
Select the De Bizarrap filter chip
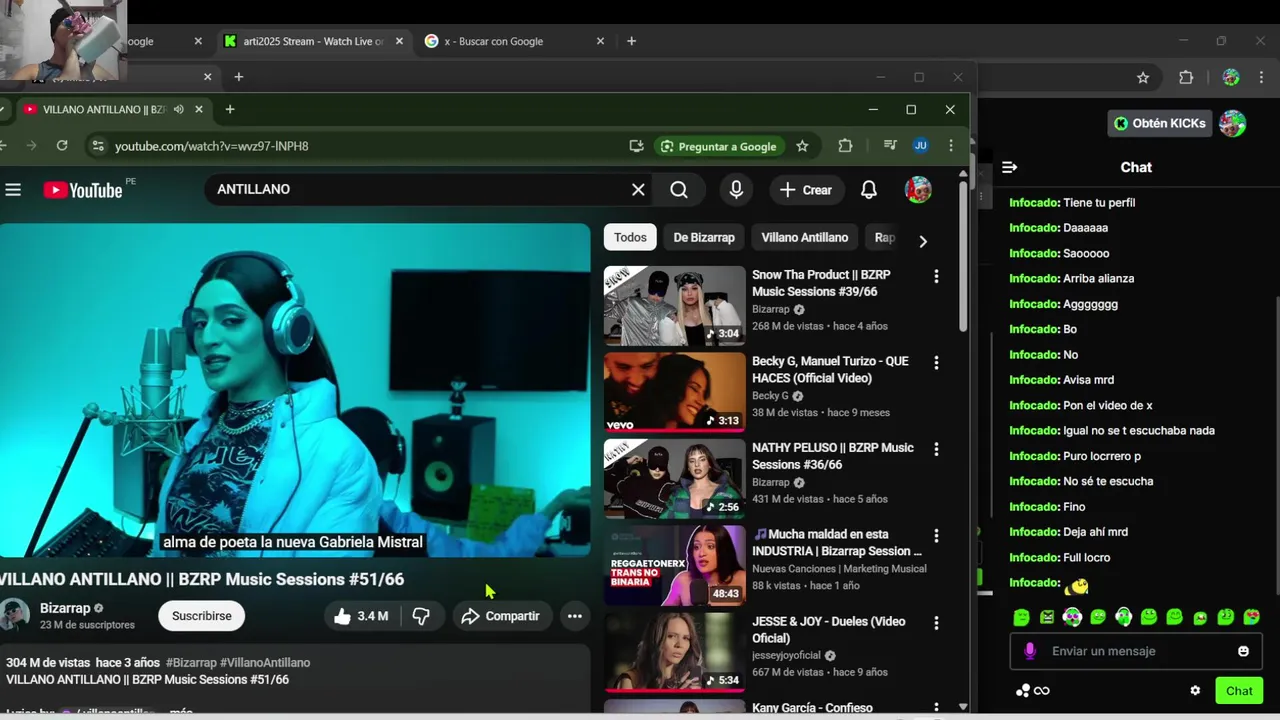coord(704,237)
